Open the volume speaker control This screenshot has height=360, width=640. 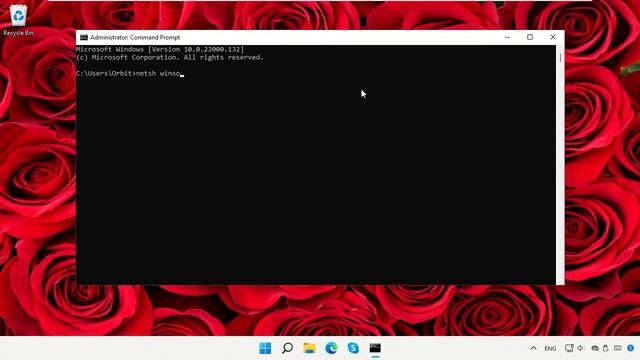coord(580,348)
